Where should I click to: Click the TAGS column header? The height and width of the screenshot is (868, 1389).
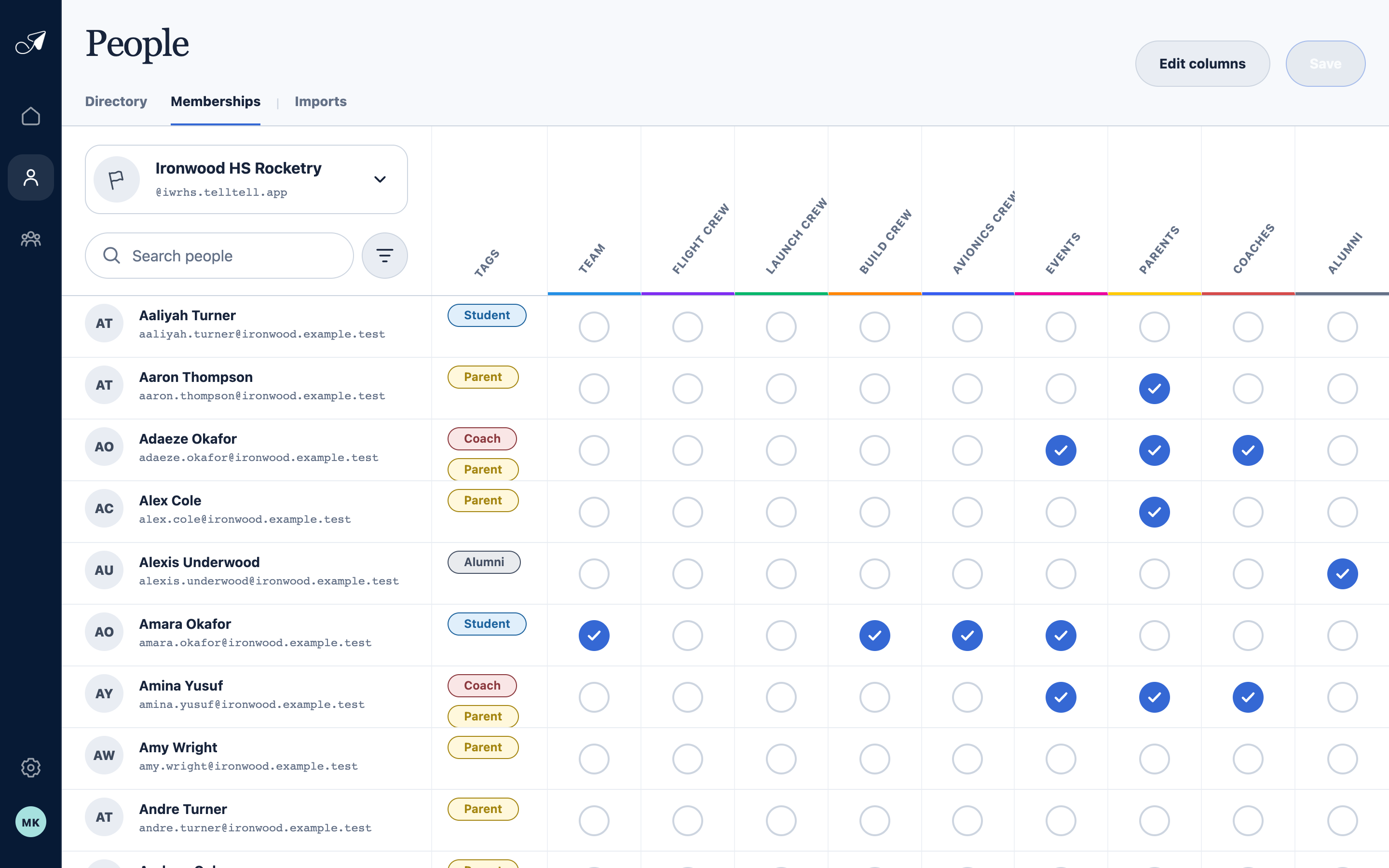pyautogui.click(x=487, y=263)
